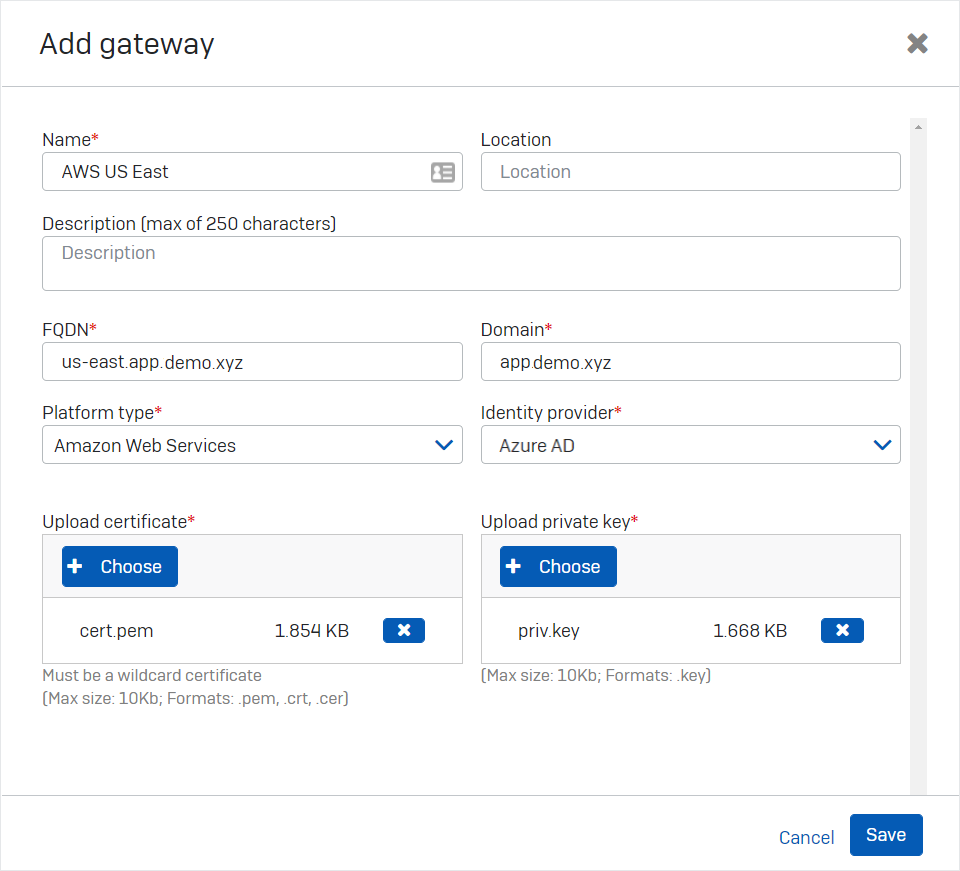
Task: Remove the uploaded cert.pem file
Action: (403, 630)
